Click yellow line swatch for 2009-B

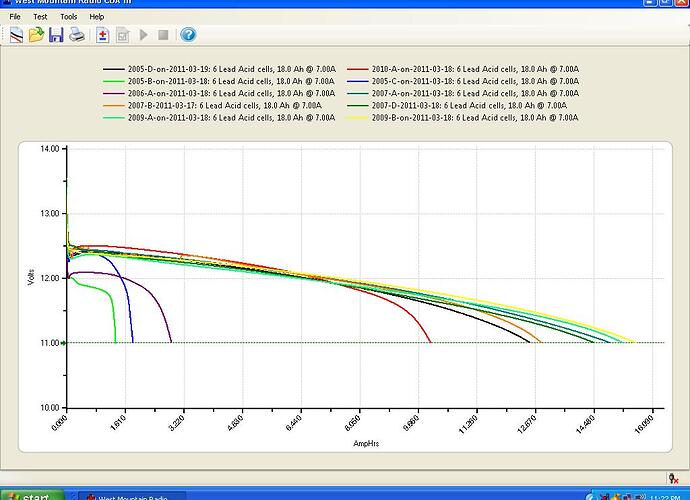tap(357, 118)
